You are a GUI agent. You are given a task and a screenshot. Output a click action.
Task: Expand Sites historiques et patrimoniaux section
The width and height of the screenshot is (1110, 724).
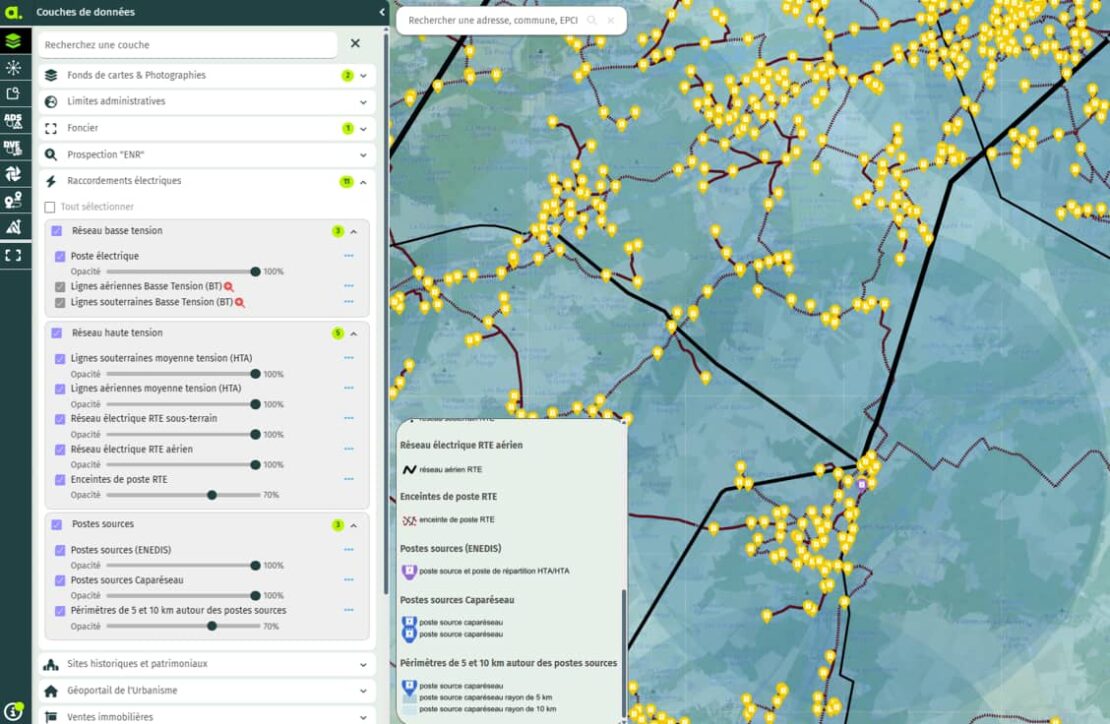click(363, 664)
